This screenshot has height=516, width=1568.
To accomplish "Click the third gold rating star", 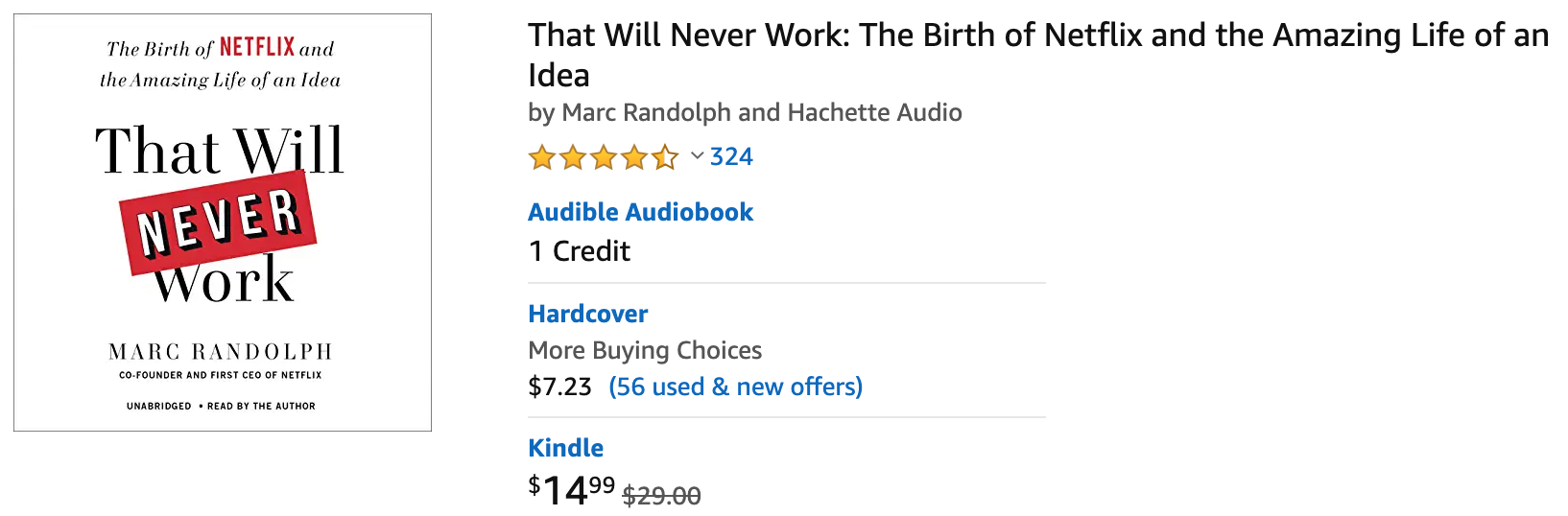I will pyautogui.click(x=605, y=157).
